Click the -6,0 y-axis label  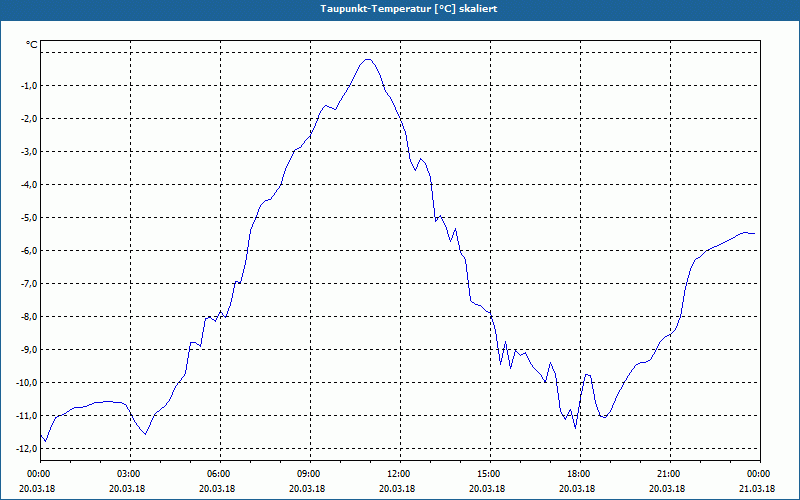(x=29, y=251)
